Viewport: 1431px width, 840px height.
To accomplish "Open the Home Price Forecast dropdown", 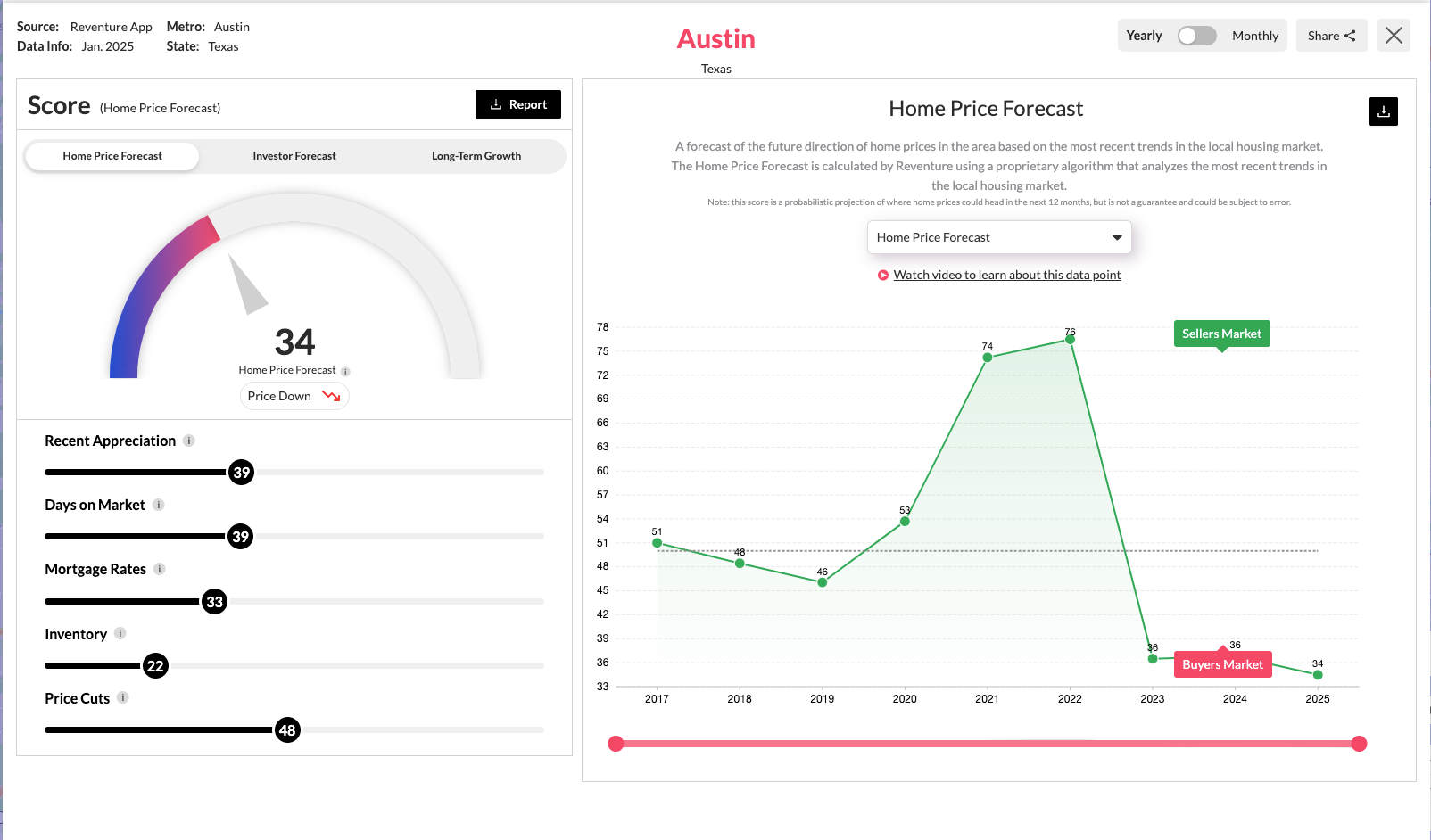I will pyautogui.click(x=998, y=237).
